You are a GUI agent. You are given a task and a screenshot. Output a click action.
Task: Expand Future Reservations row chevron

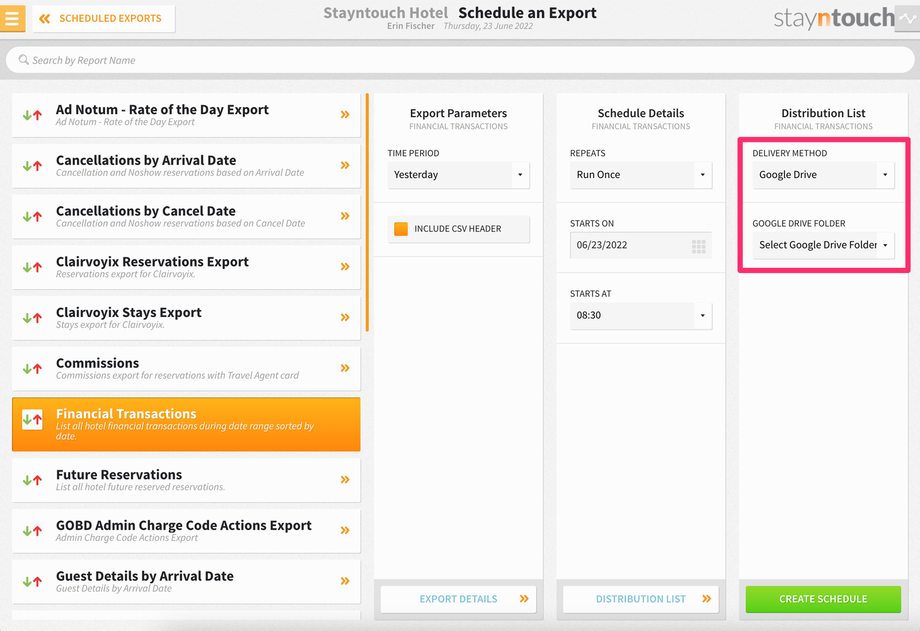click(345, 480)
